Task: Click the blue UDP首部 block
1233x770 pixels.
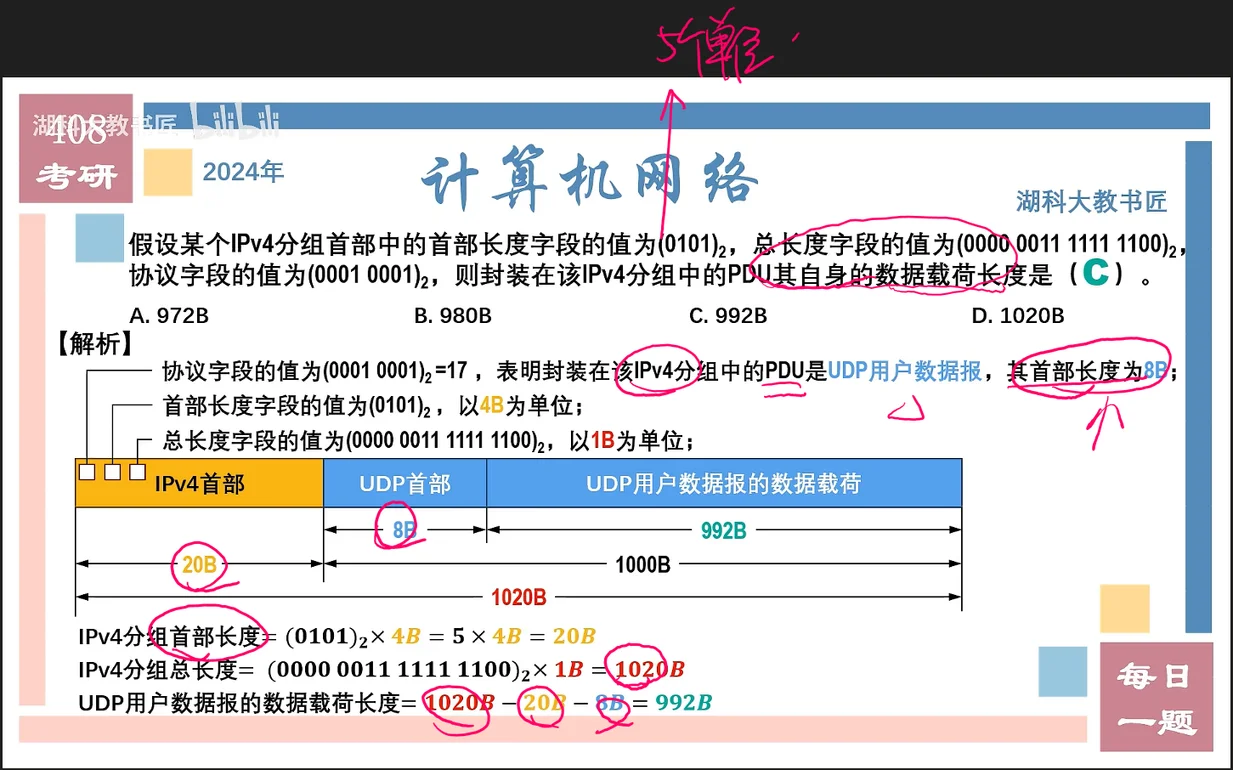Action: (x=405, y=484)
